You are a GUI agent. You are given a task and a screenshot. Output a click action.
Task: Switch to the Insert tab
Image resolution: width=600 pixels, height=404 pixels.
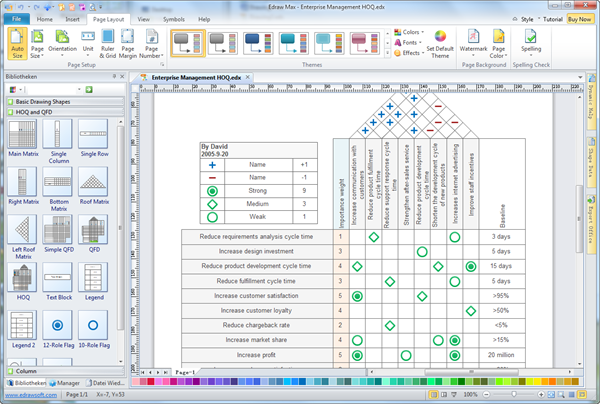[72, 19]
